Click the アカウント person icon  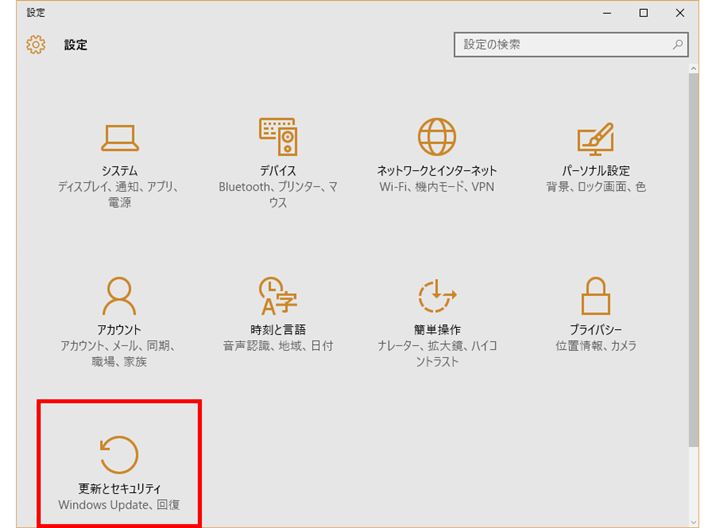pyautogui.click(x=119, y=296)
